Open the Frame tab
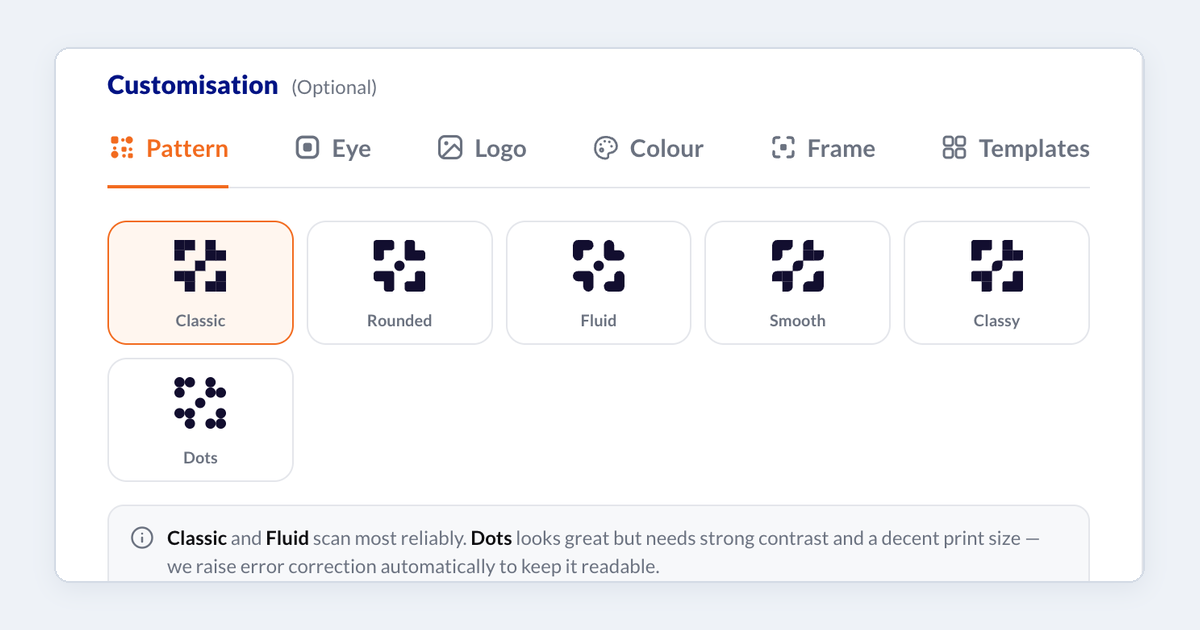 tap(823, 149)
